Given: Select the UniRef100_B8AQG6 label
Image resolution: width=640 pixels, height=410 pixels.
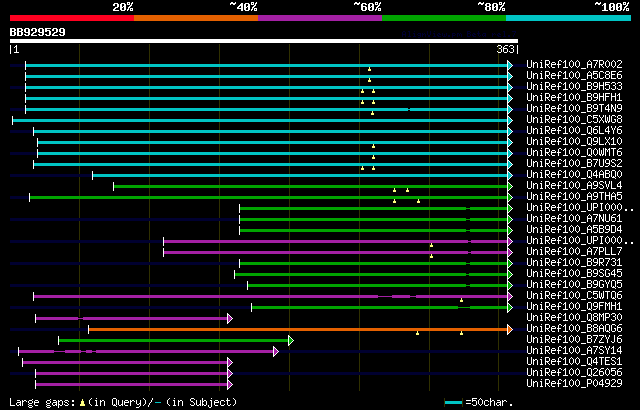Looking at the screenshot, I should coord(574,328).
